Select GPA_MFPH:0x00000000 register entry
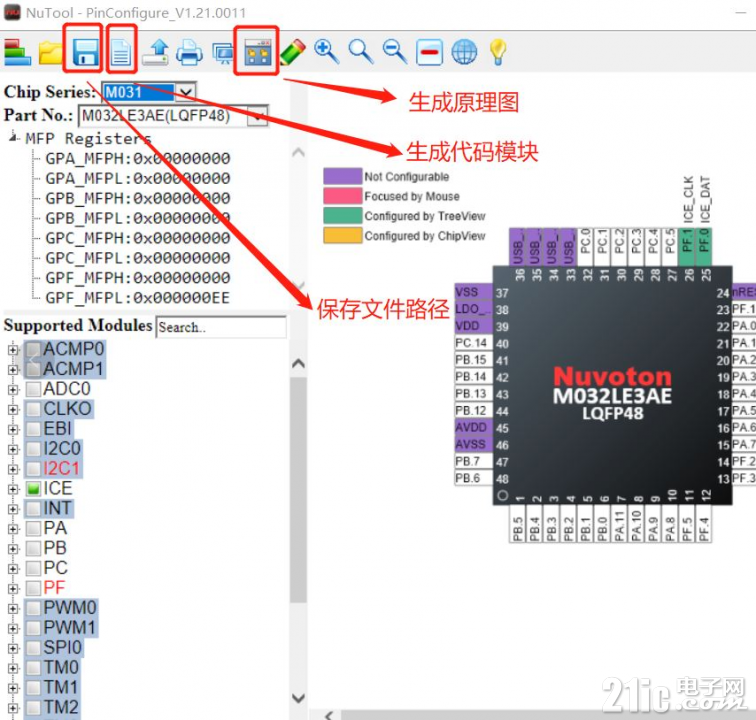Screen dimensions: 756x720 tap(137, 159)
